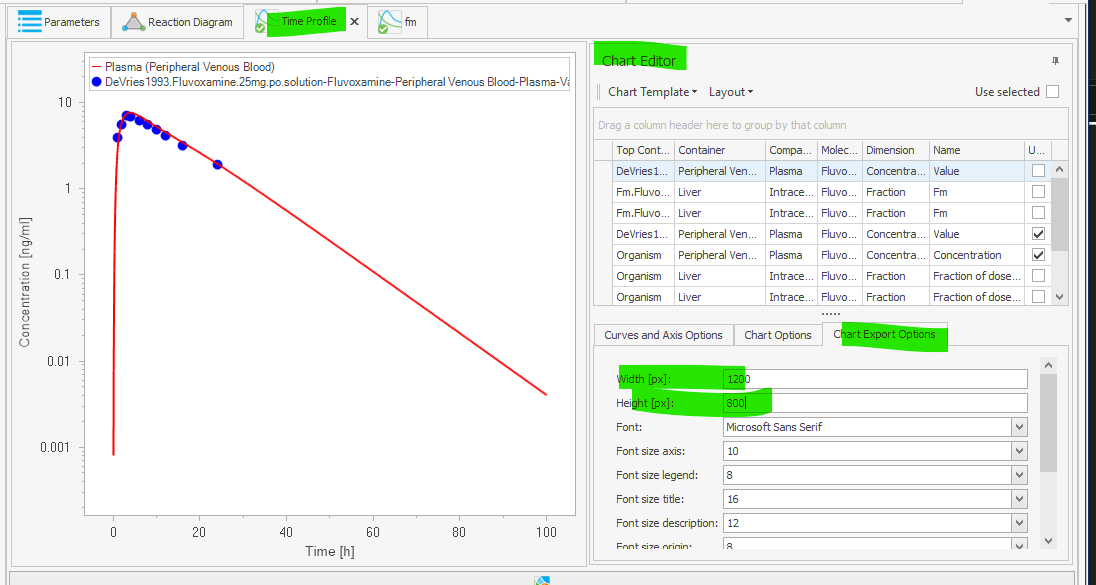Image resolution: width=1096 pixels, height=585 pixels.
Task: Uncheck Used box for second DeVries1993 Value row
Action: (x=1039, y=233)
